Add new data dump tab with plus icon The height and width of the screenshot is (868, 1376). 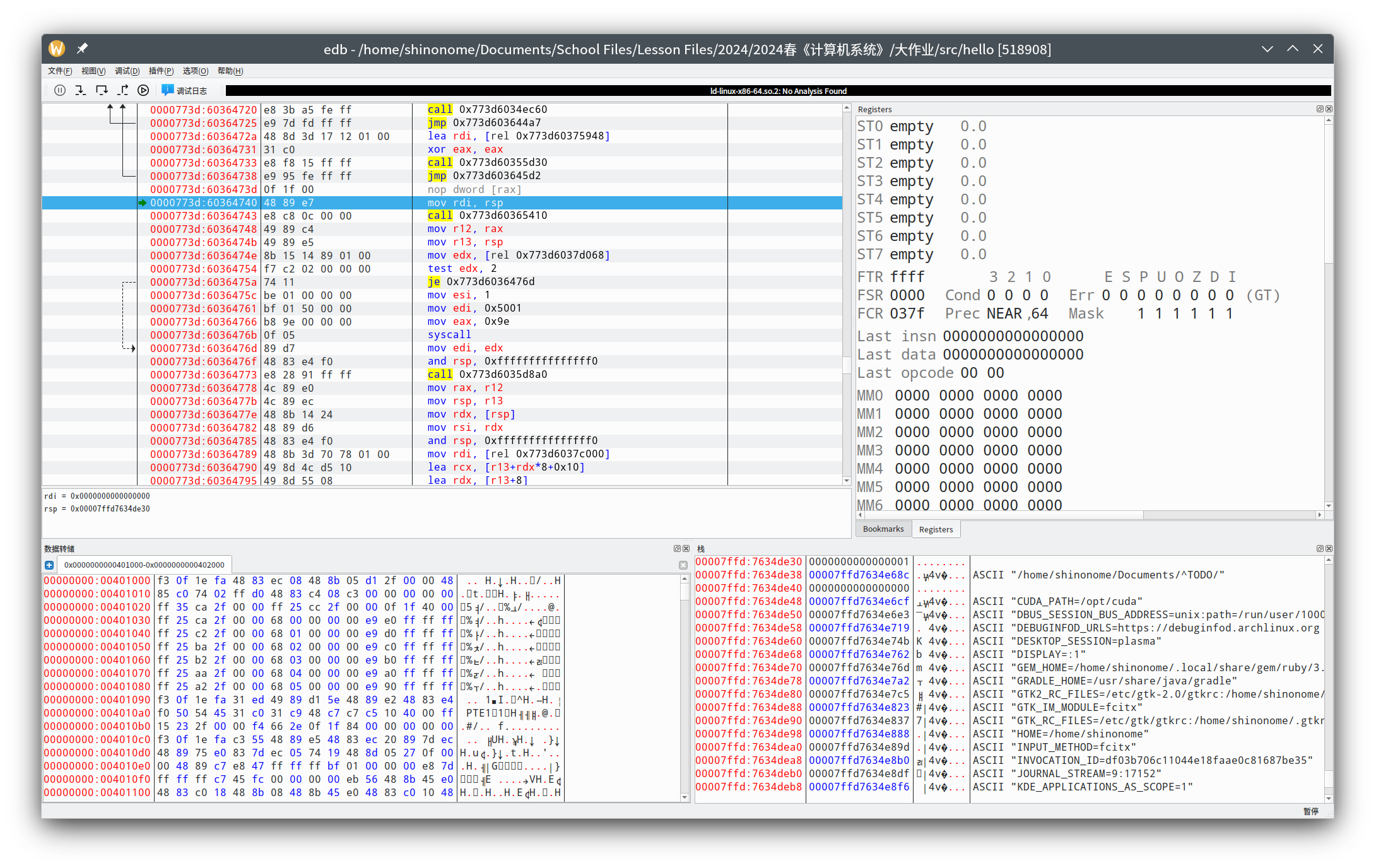tap(49, 565)
